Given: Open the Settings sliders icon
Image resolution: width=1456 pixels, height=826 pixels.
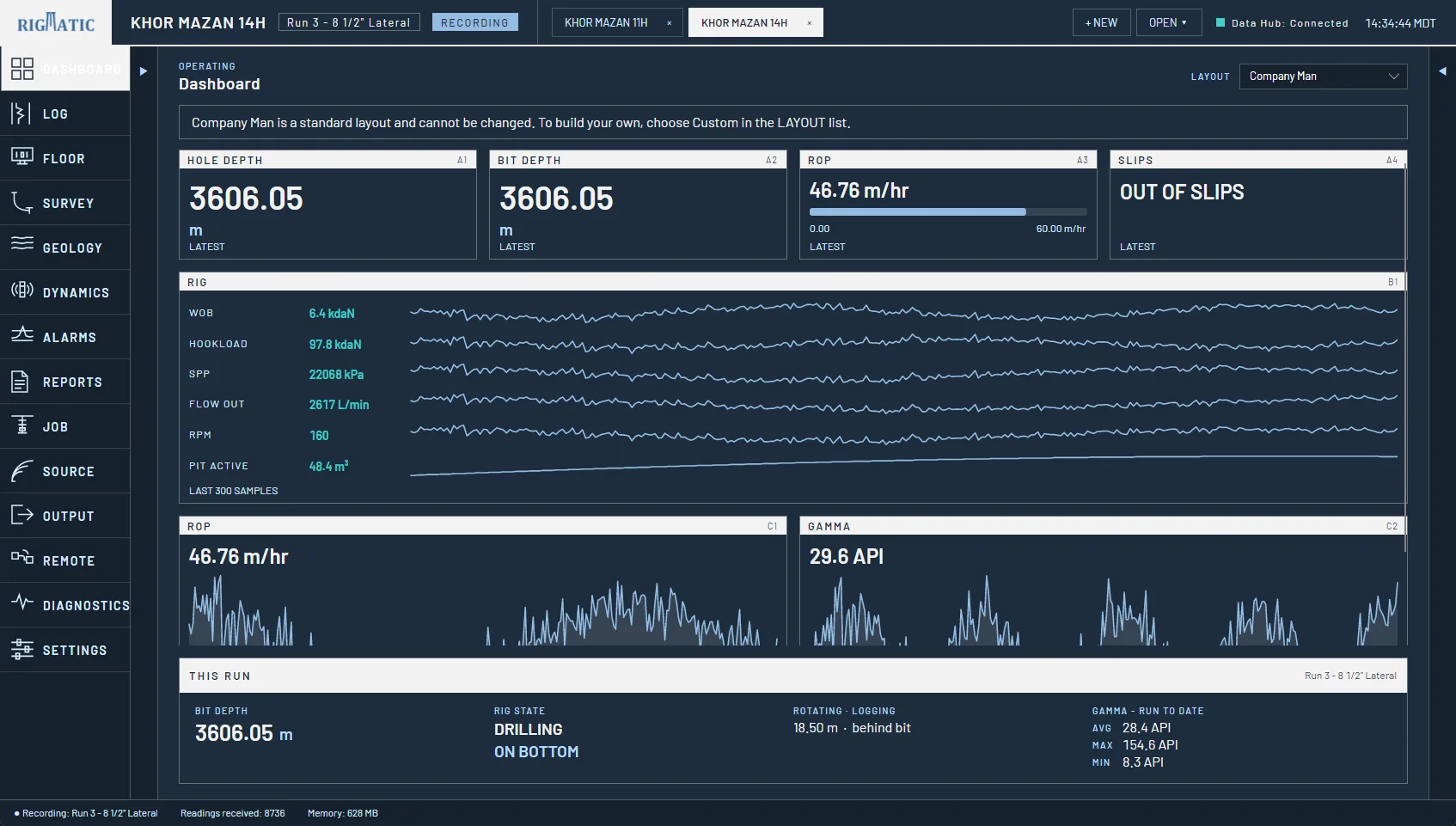Looking at the screenshot, I should [x=21, y=650].
